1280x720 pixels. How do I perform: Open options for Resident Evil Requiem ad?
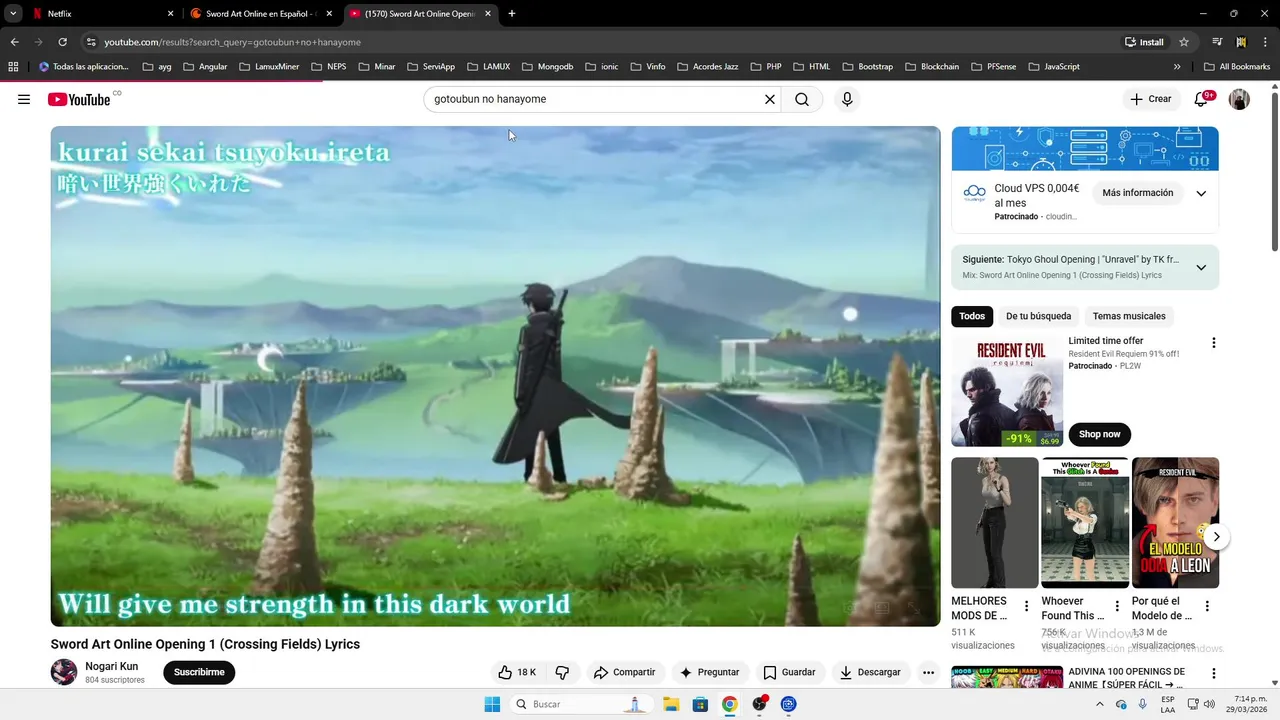[1213, 343]
